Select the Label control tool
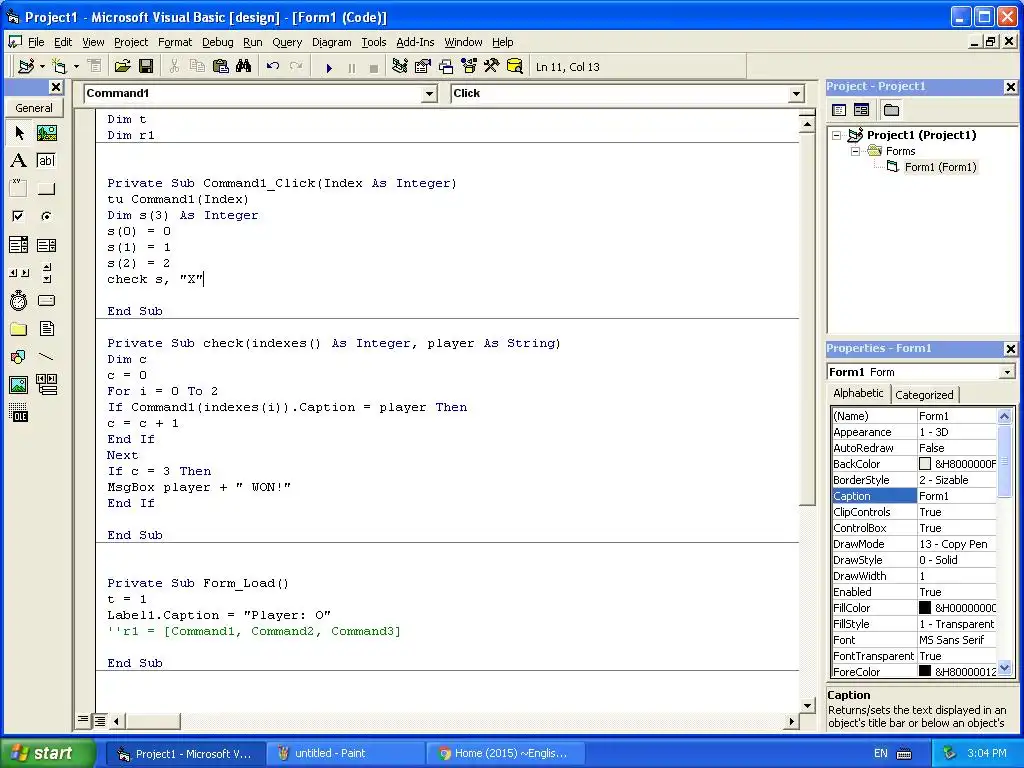 click(19, 161)
